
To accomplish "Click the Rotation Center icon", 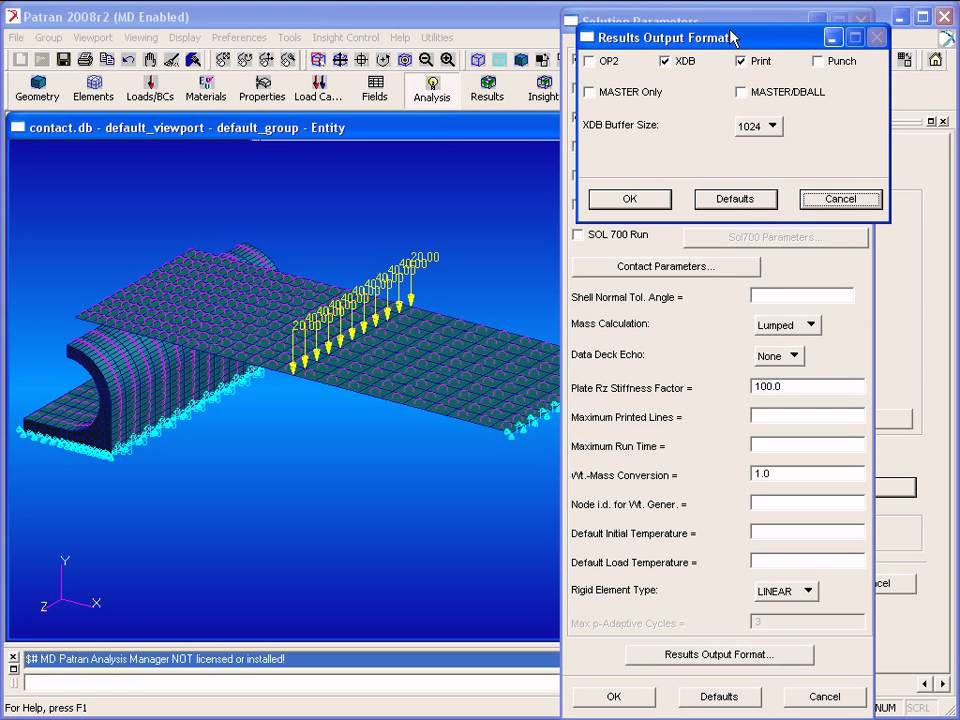I will coord(383,59).
